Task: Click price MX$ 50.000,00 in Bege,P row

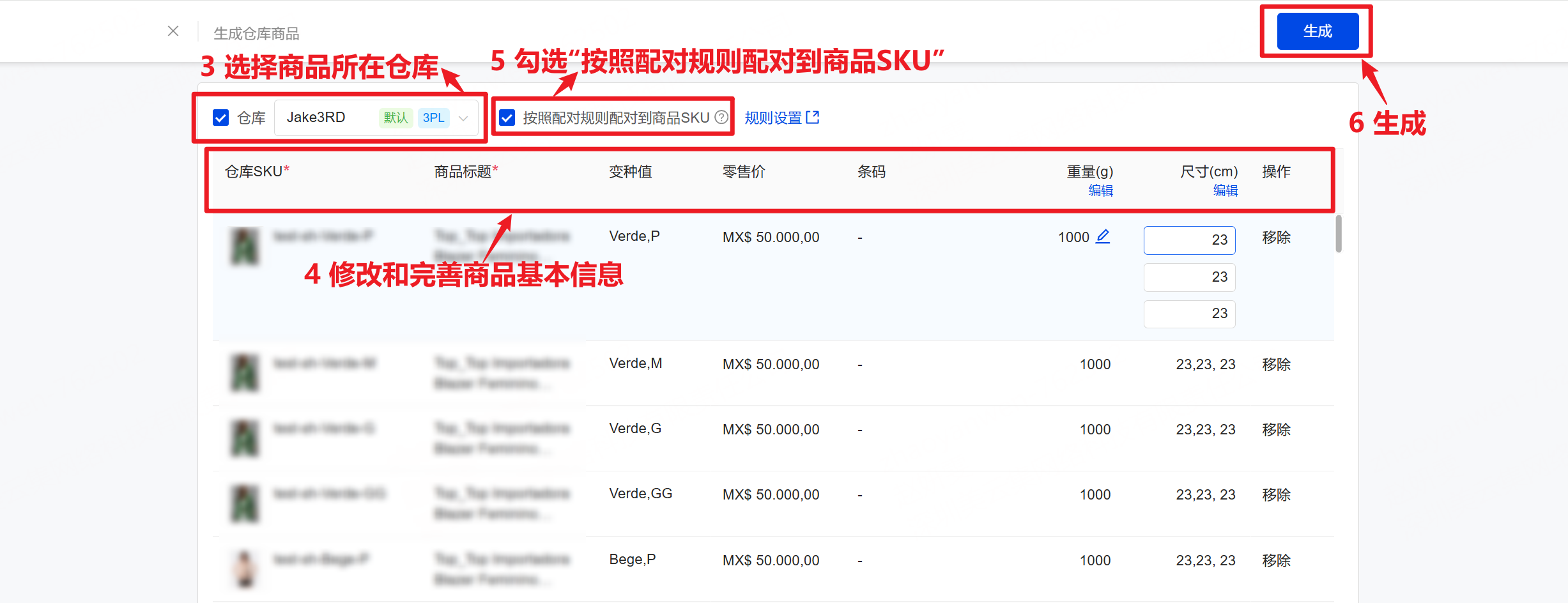Action: pyautogui.click(x=771, y=561)
